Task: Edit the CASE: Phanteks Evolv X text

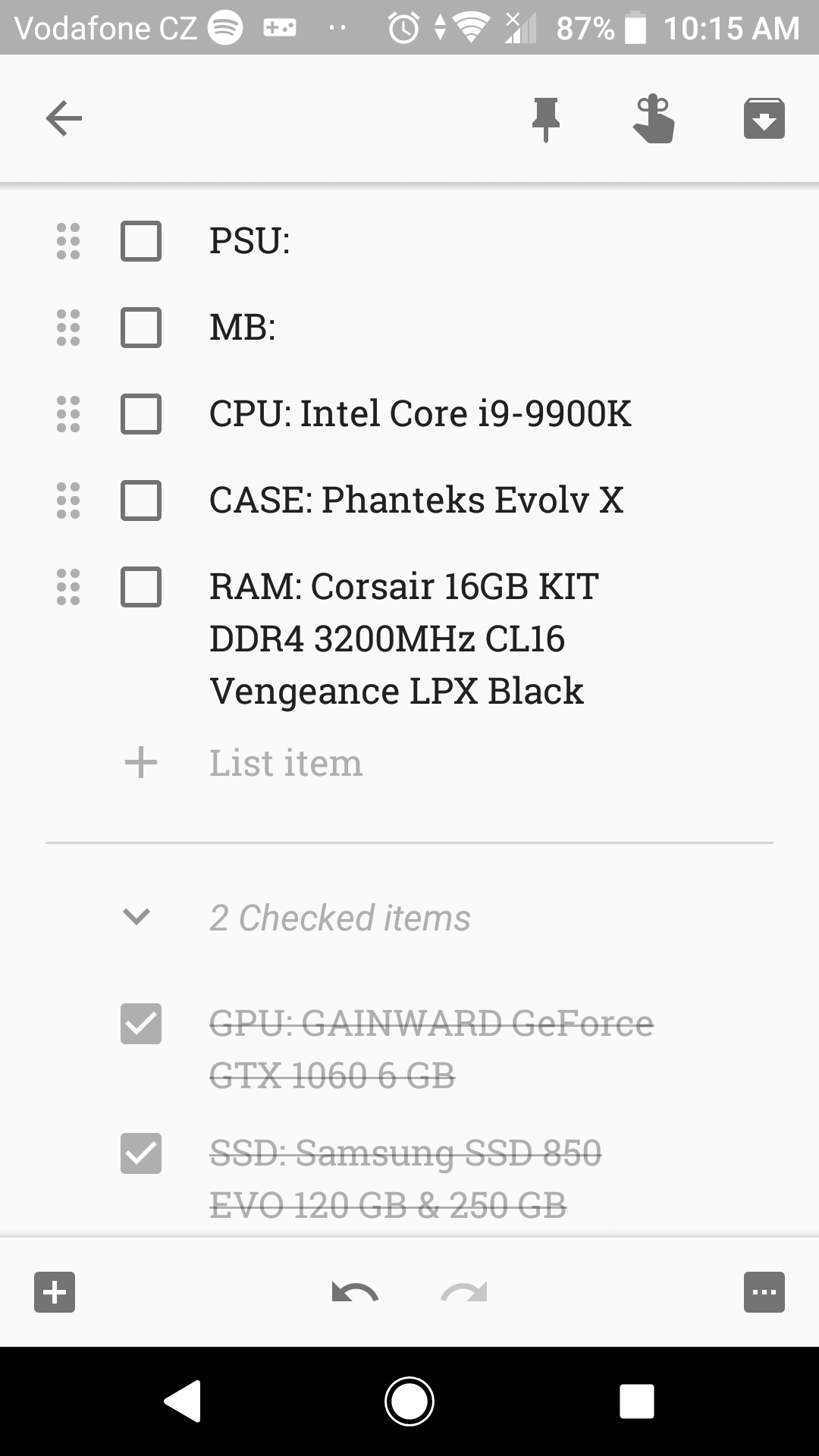Action: (x=416, y=500)
